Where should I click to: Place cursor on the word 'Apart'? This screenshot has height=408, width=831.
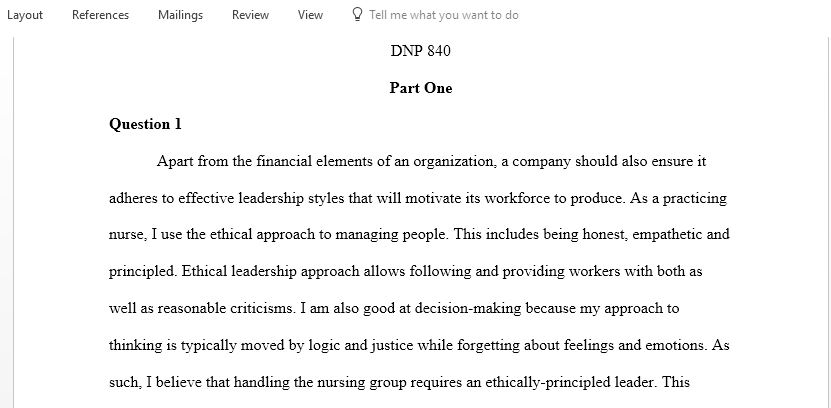pyautogui.click(x=175, y=161)
